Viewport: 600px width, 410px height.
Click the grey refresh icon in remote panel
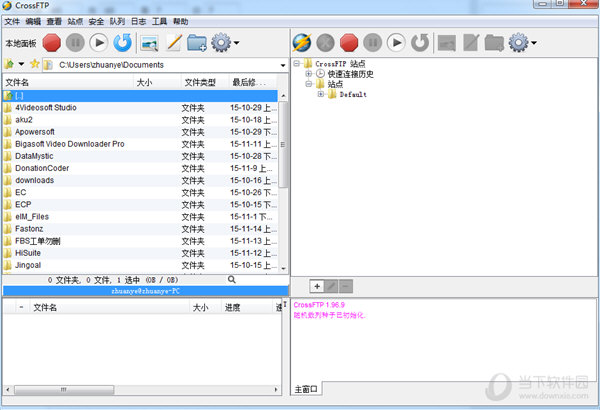tap(420, 42)
